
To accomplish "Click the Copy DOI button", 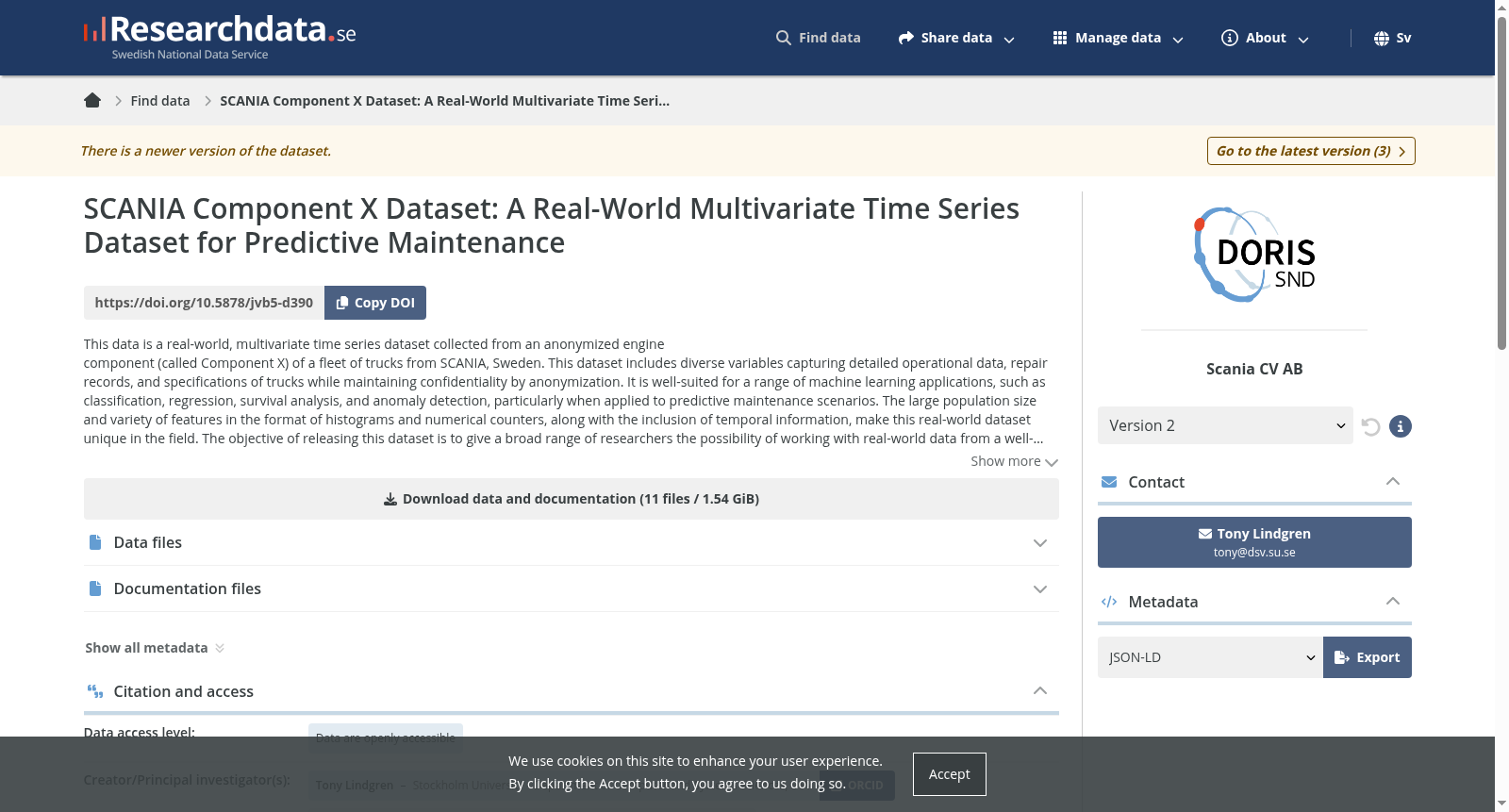I will click(375, 303).
